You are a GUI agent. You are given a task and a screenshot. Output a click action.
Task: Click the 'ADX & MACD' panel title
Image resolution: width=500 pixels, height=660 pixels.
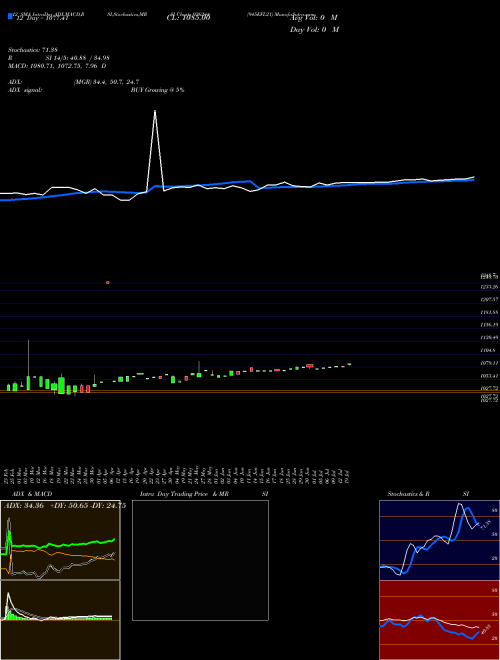[x=32, y=494]
